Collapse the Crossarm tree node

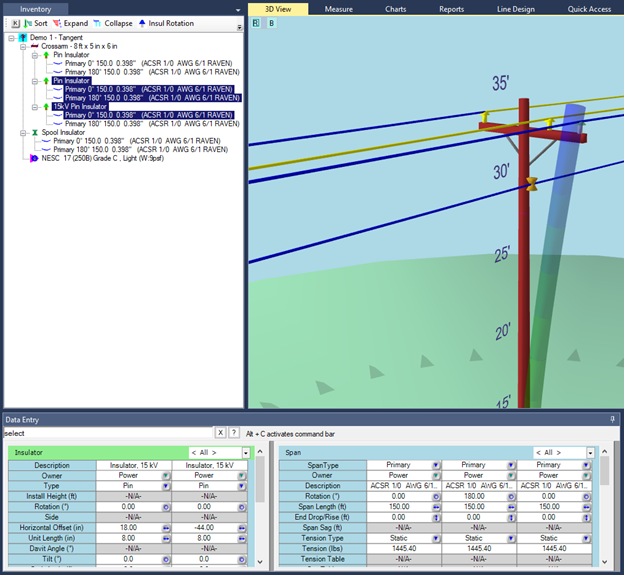click(x=24, y=46)
